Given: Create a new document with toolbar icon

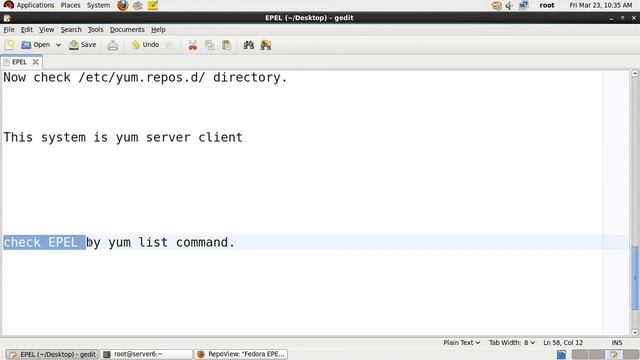Looking at the screenshot, I should tap(9, 45).
